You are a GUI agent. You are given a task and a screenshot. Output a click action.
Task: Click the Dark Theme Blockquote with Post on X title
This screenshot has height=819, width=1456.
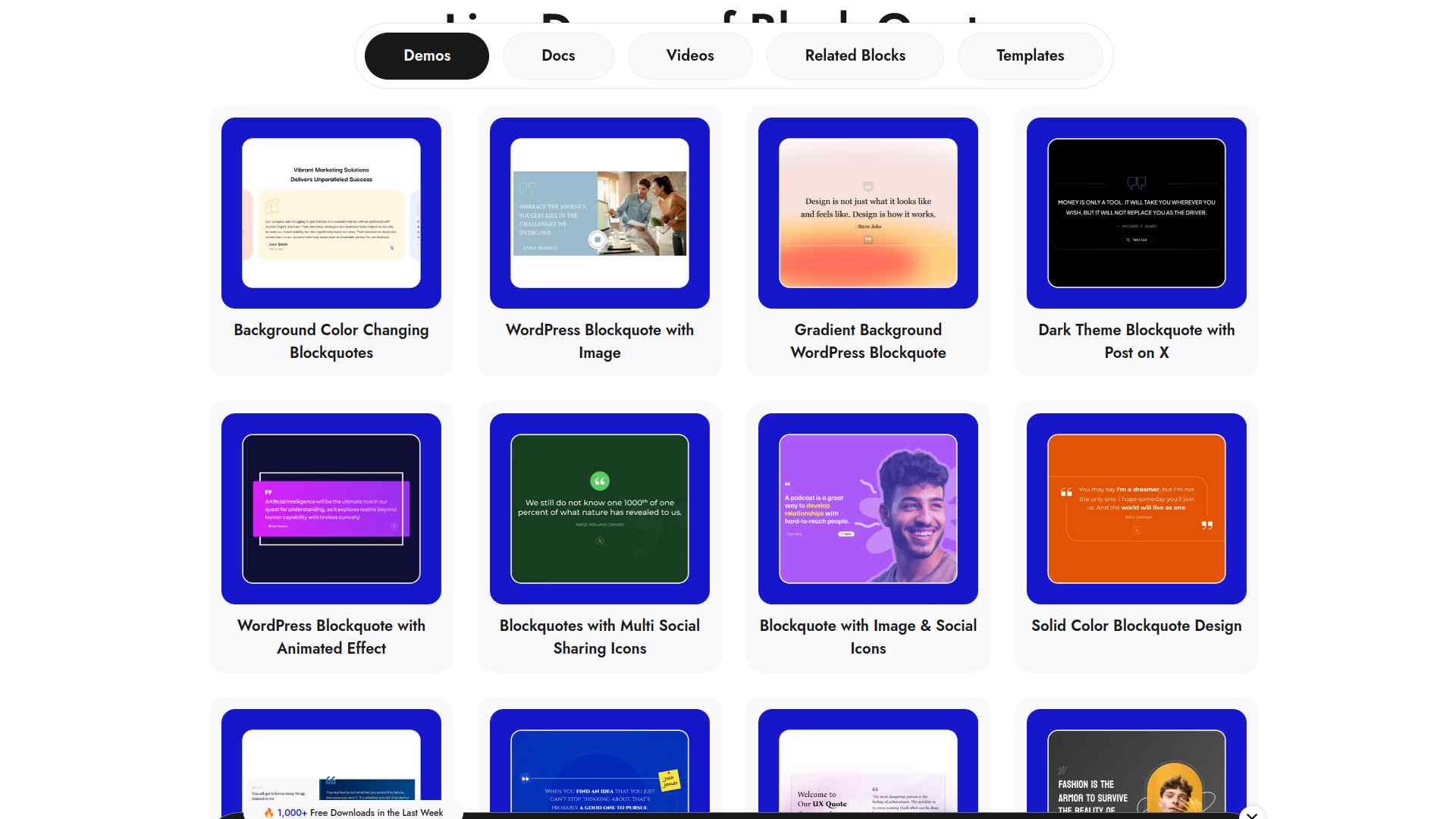[x=1136, y=341]
